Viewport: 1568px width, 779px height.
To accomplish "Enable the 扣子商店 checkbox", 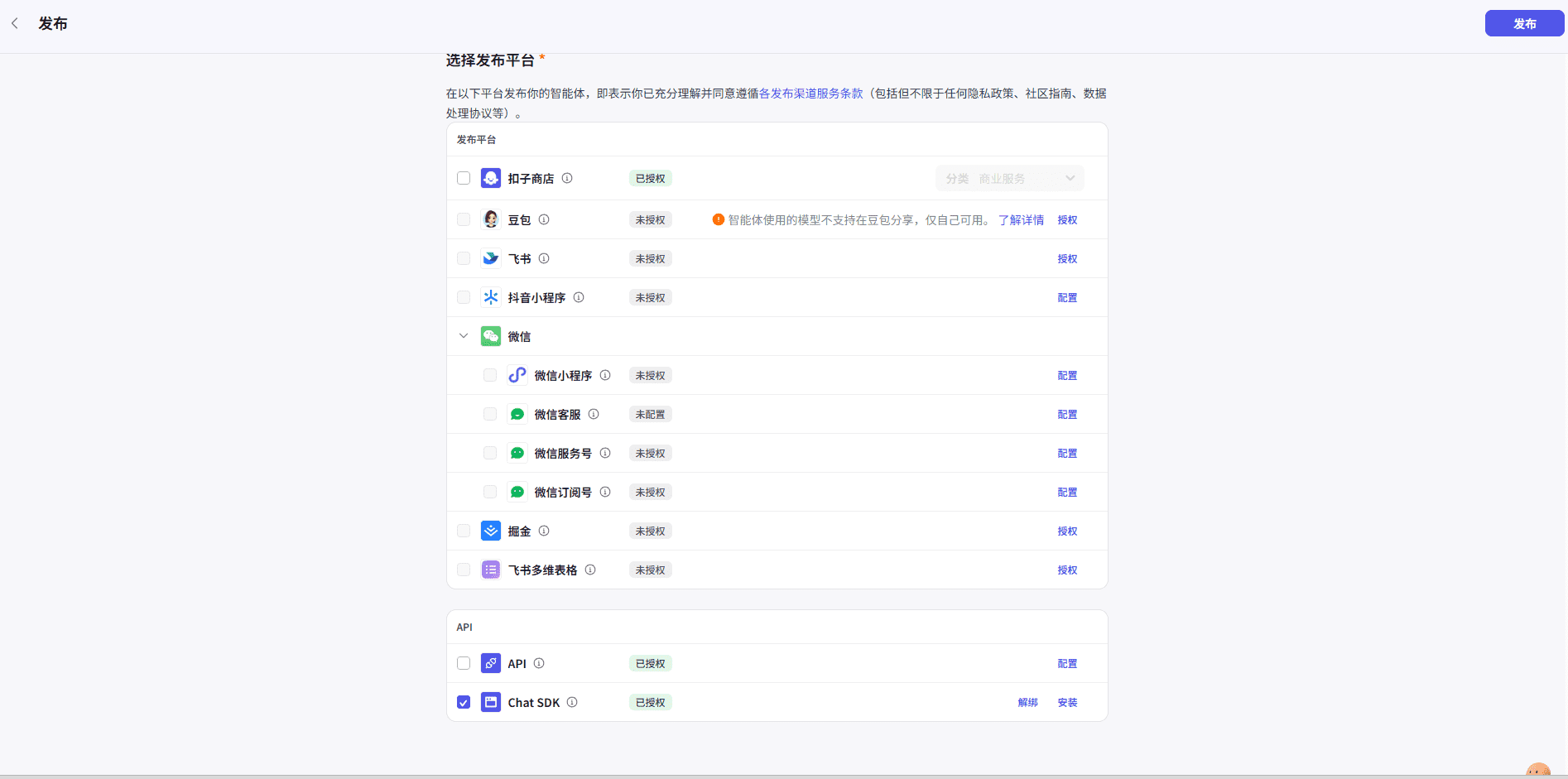I will [464, 179].
